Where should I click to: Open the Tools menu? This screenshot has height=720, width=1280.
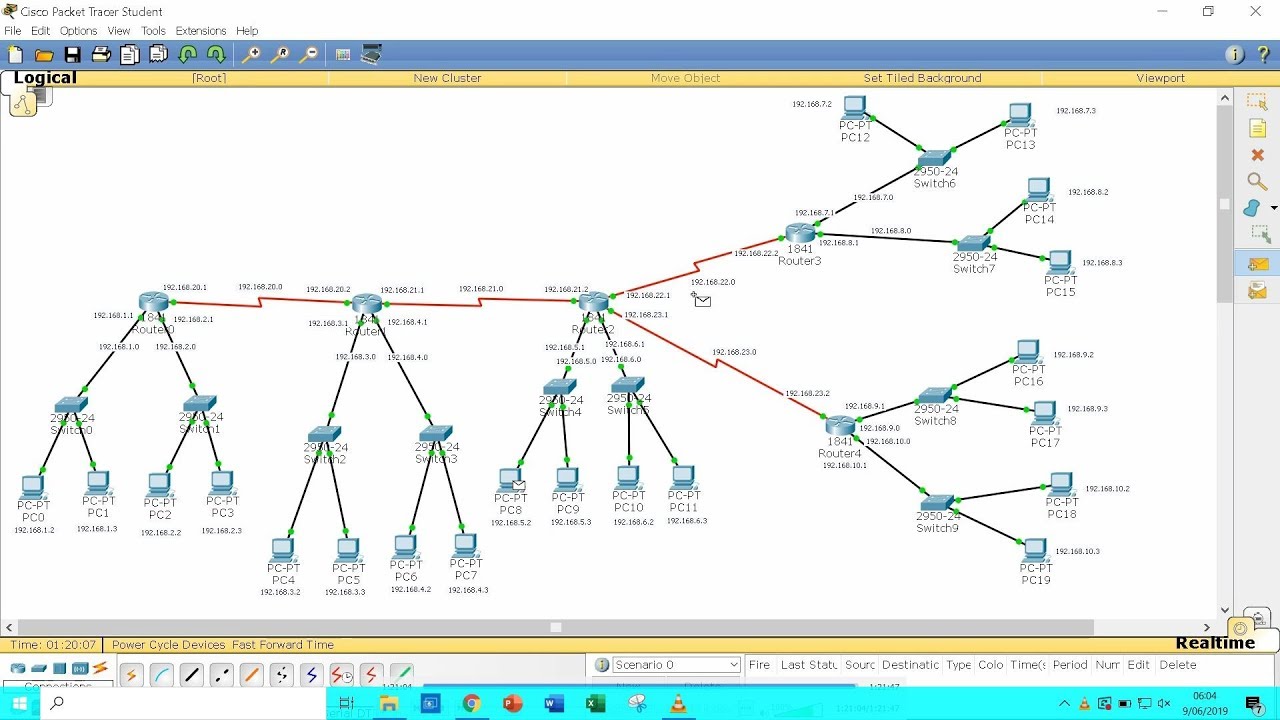[x=153, y=31]
